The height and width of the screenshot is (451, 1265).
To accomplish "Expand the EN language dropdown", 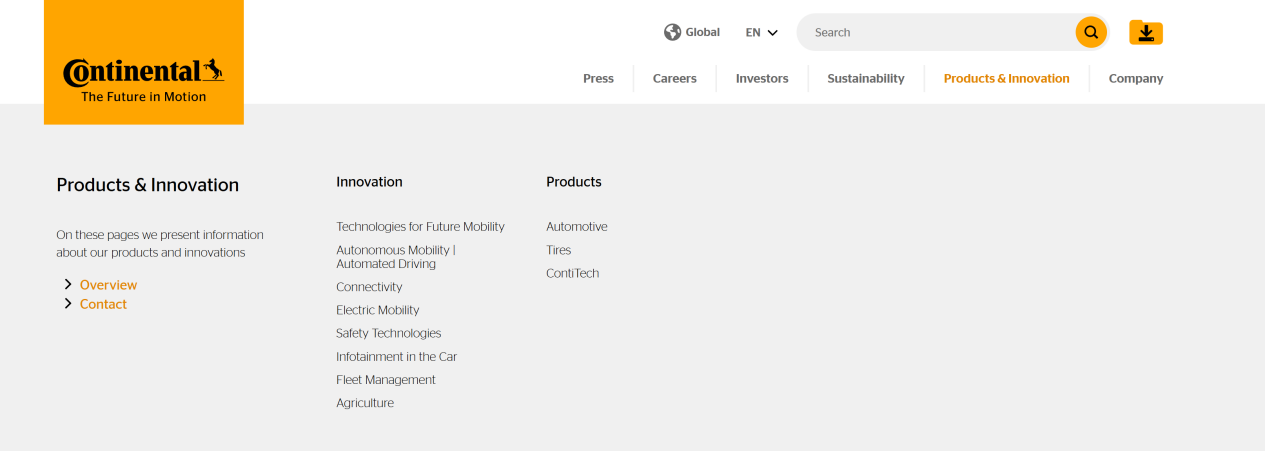I will pos(762,32).
